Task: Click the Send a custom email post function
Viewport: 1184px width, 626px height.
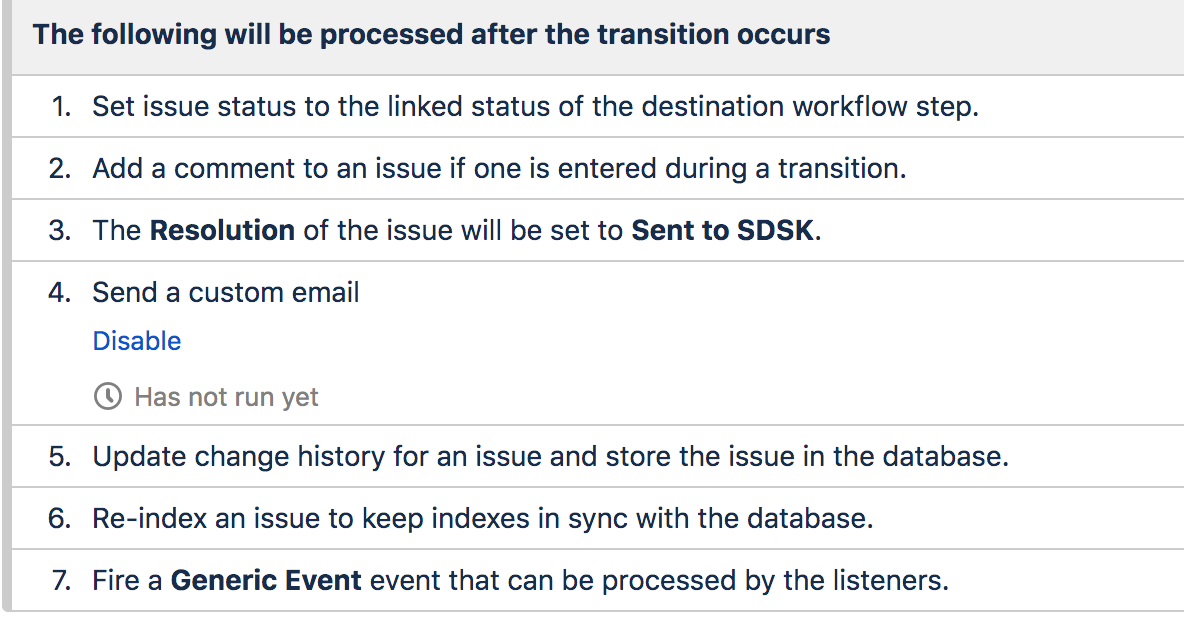Action: [226, 292]
